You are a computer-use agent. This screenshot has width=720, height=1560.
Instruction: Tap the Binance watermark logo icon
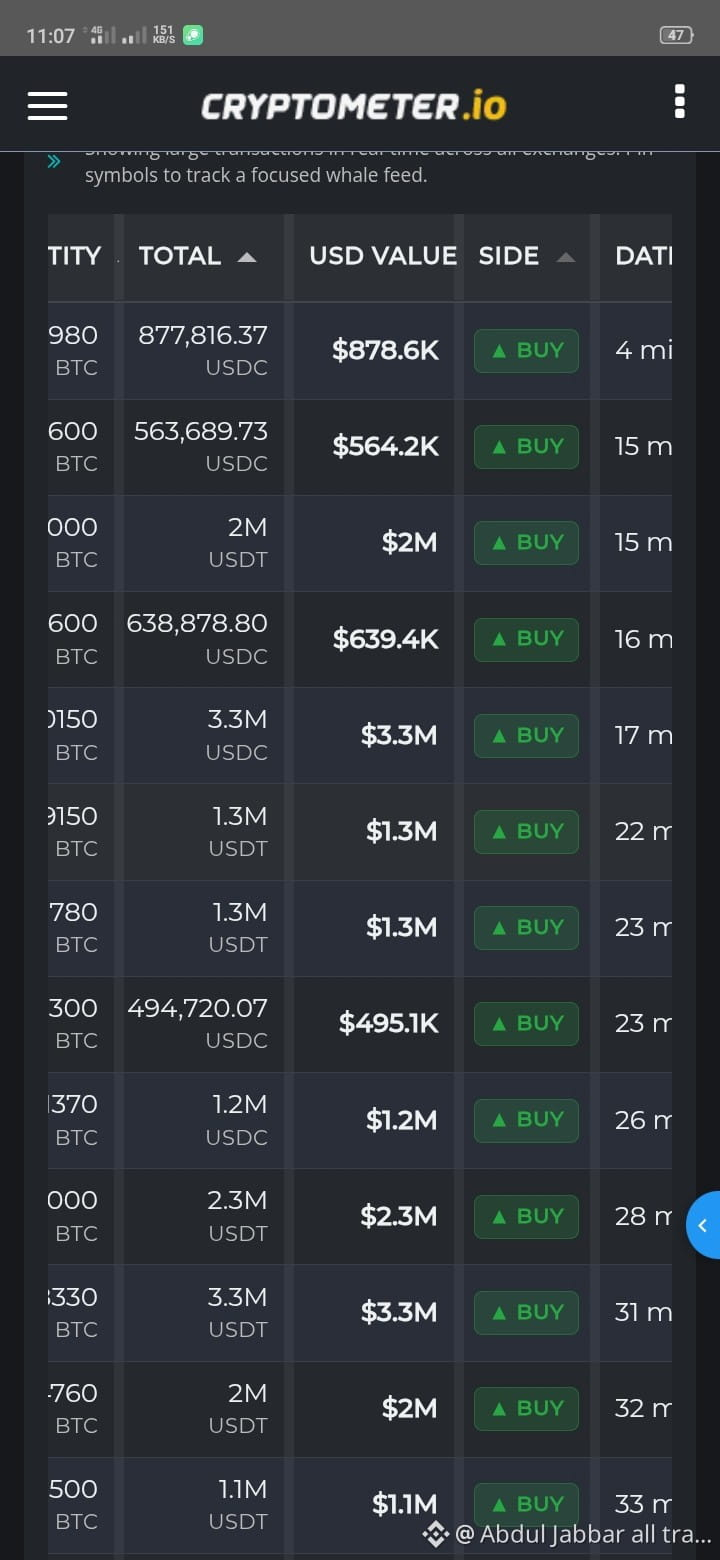[x=435, y=1534]
